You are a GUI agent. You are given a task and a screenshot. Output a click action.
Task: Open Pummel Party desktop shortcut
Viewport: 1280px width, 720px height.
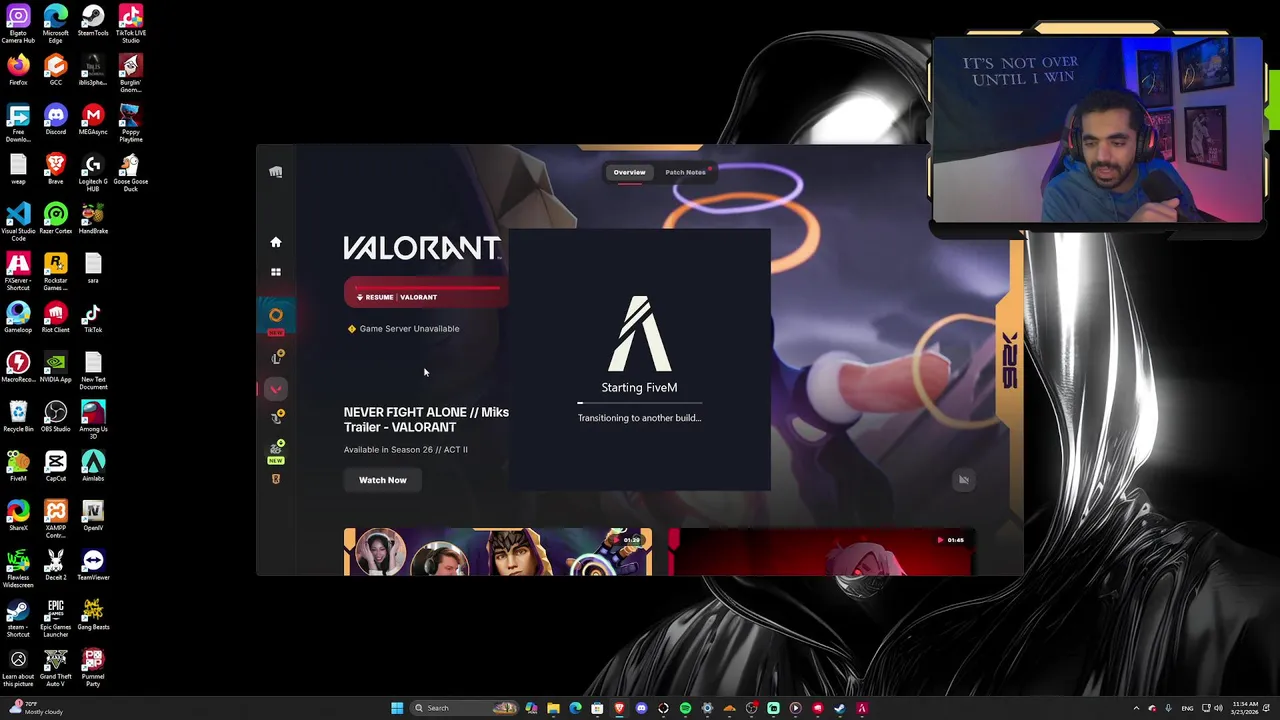pos(93,668)
